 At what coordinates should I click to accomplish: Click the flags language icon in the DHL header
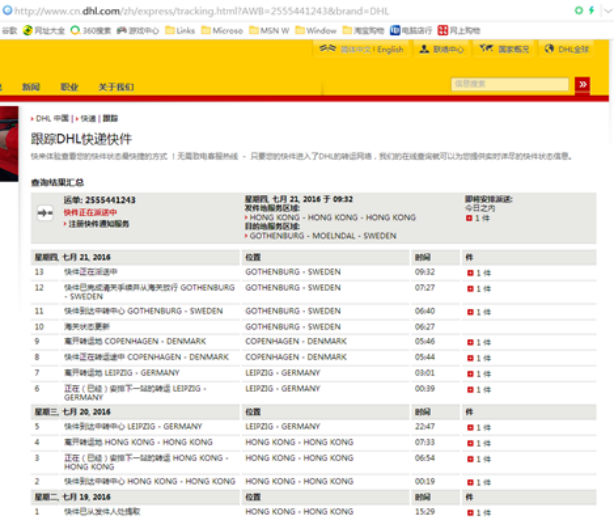click(x=328, y=49)
